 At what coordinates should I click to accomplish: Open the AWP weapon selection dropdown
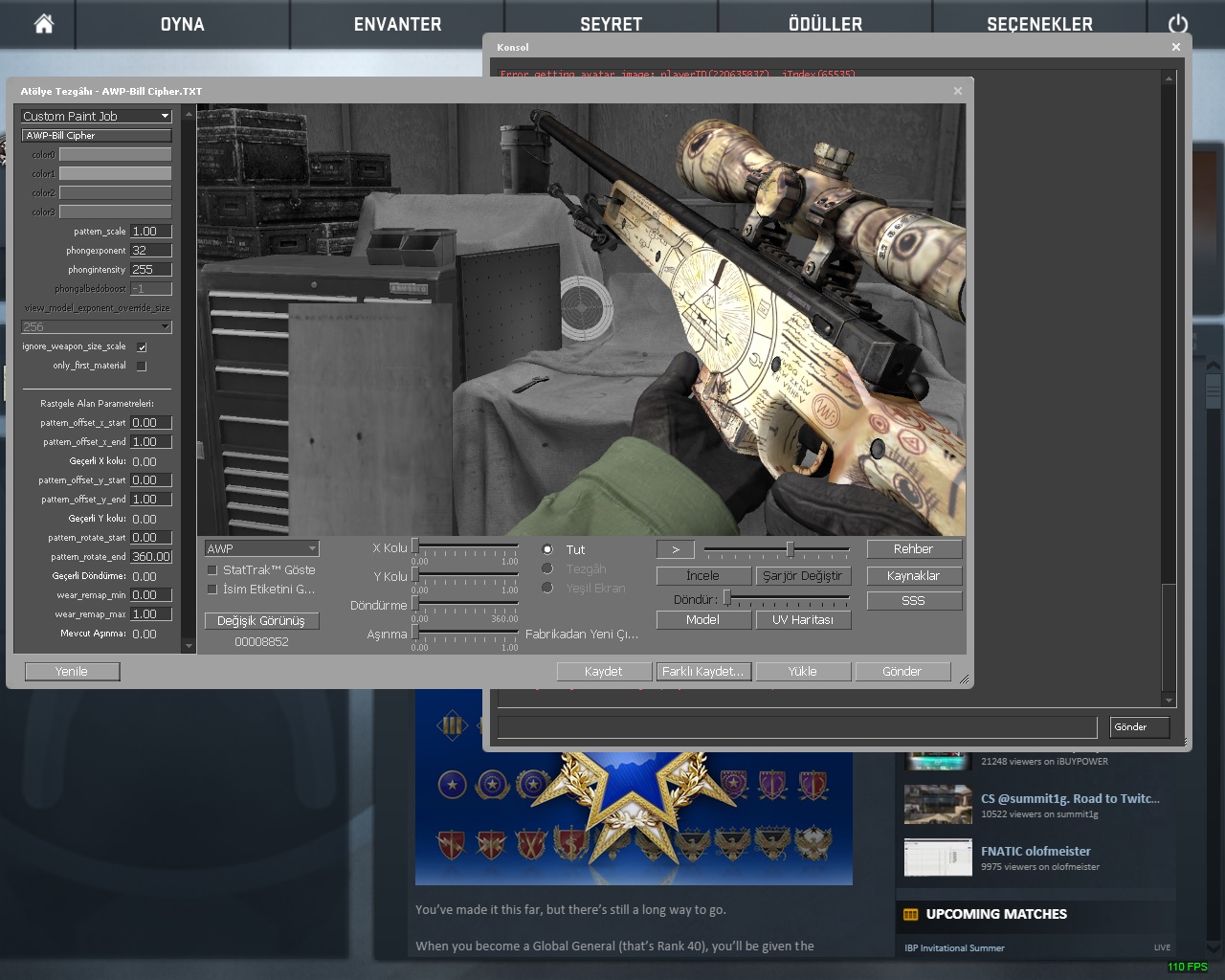[262, 548]
